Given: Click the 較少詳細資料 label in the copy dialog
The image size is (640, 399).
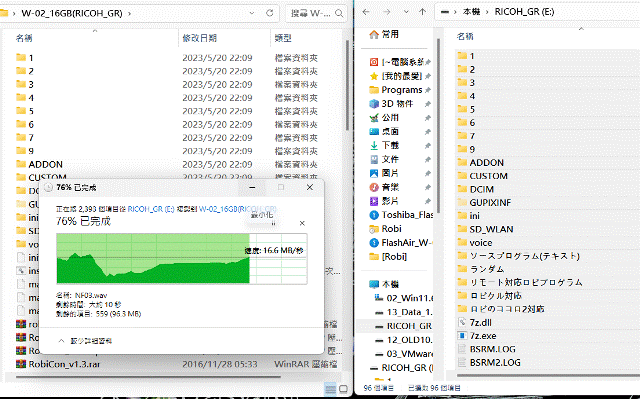Looking at the screenshot, I should (x=91, y=341).
